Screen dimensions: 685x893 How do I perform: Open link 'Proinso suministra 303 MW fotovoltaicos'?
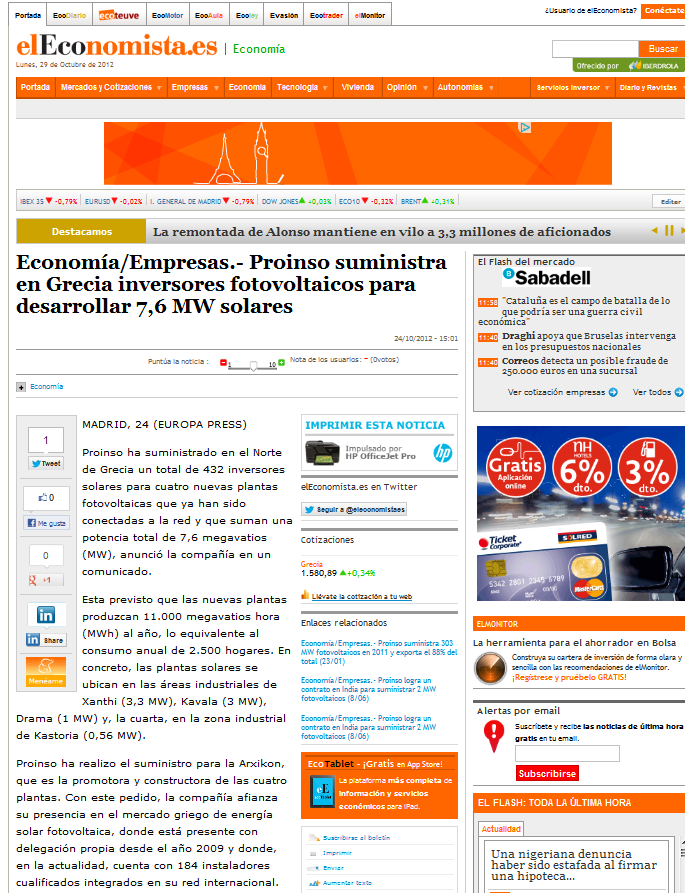tap(379, 652)
